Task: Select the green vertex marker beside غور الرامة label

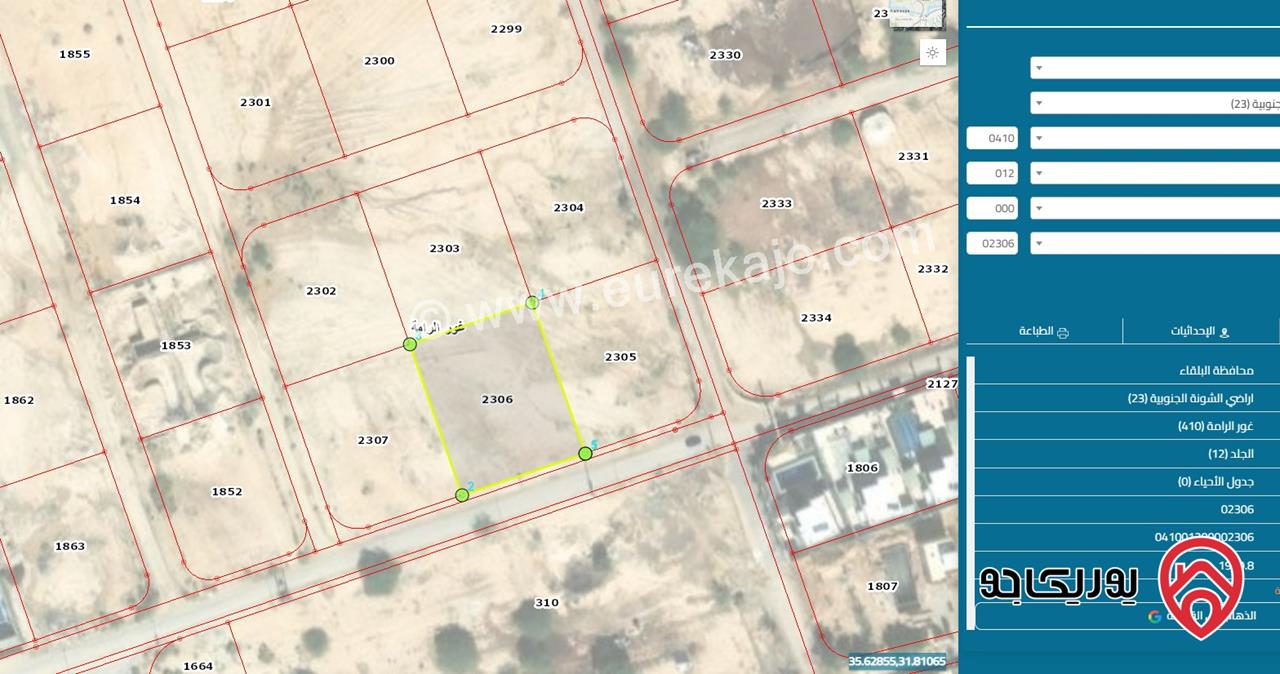Action: [410, 344]
